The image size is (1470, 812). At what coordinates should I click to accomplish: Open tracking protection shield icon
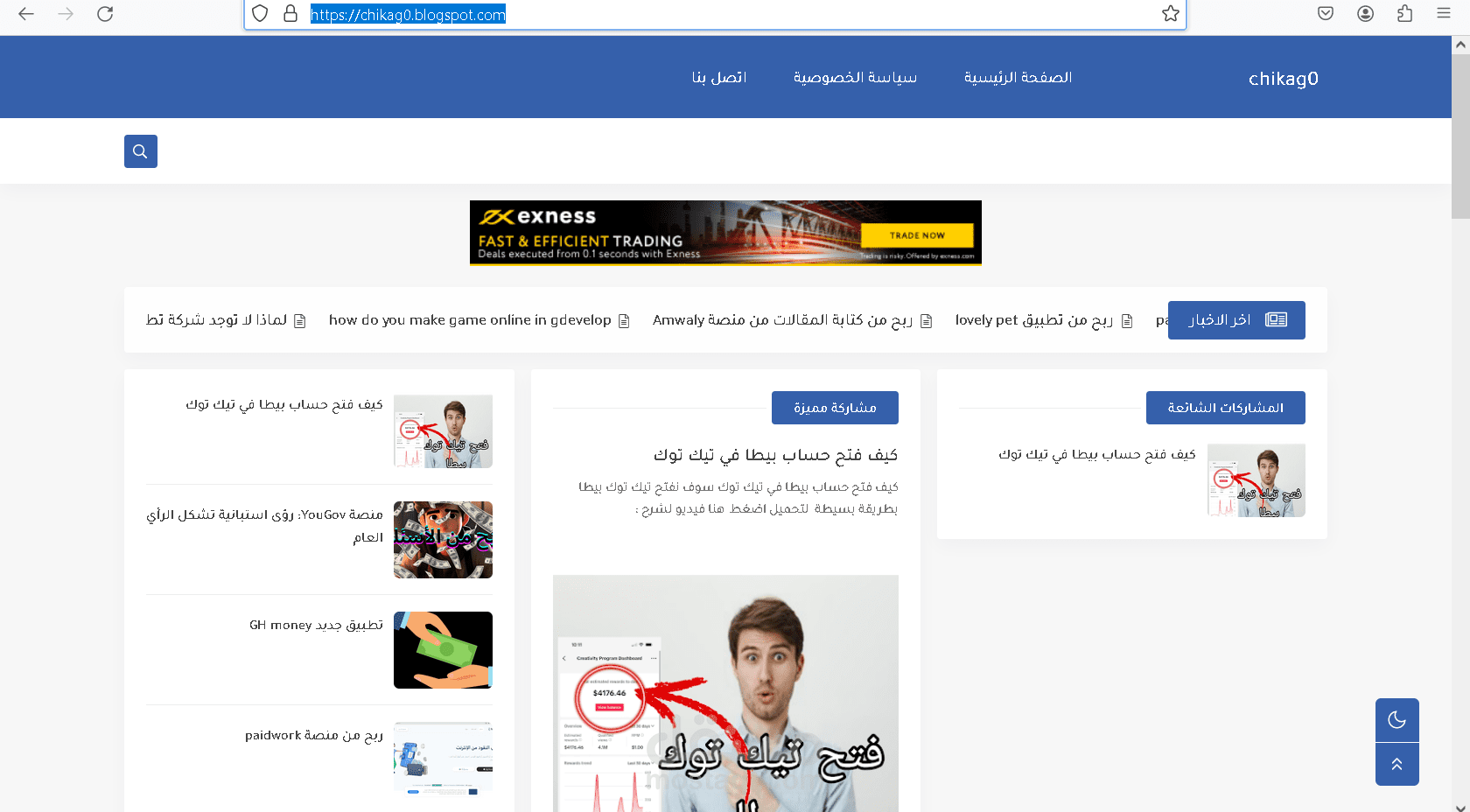[260, 14]
